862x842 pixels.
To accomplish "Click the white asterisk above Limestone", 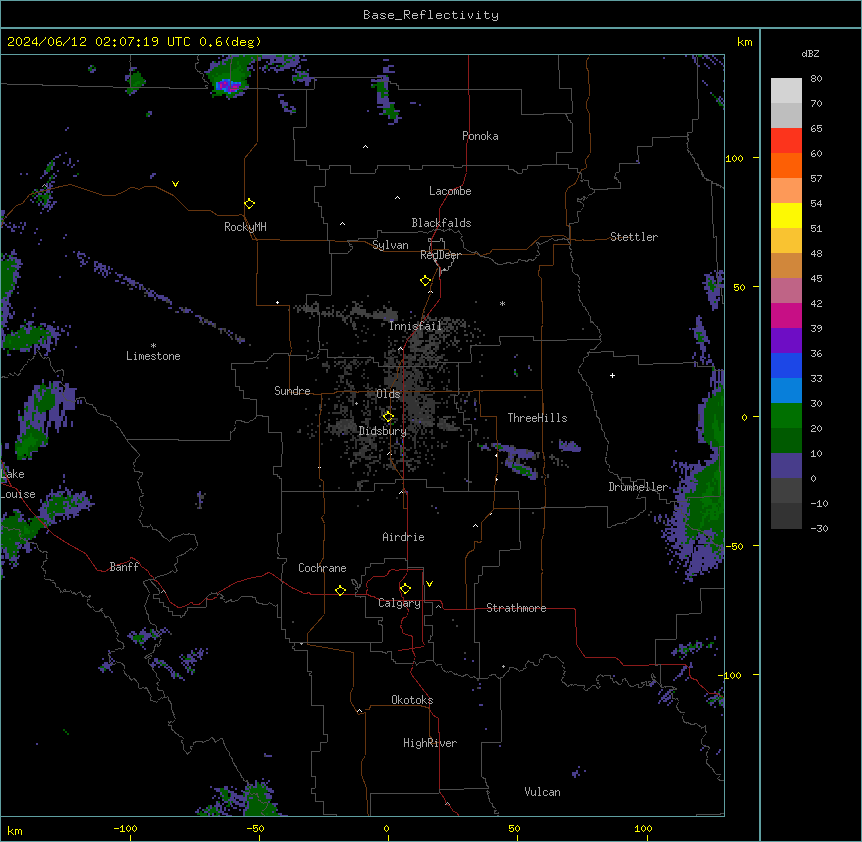I will click(x=153, y=345).
